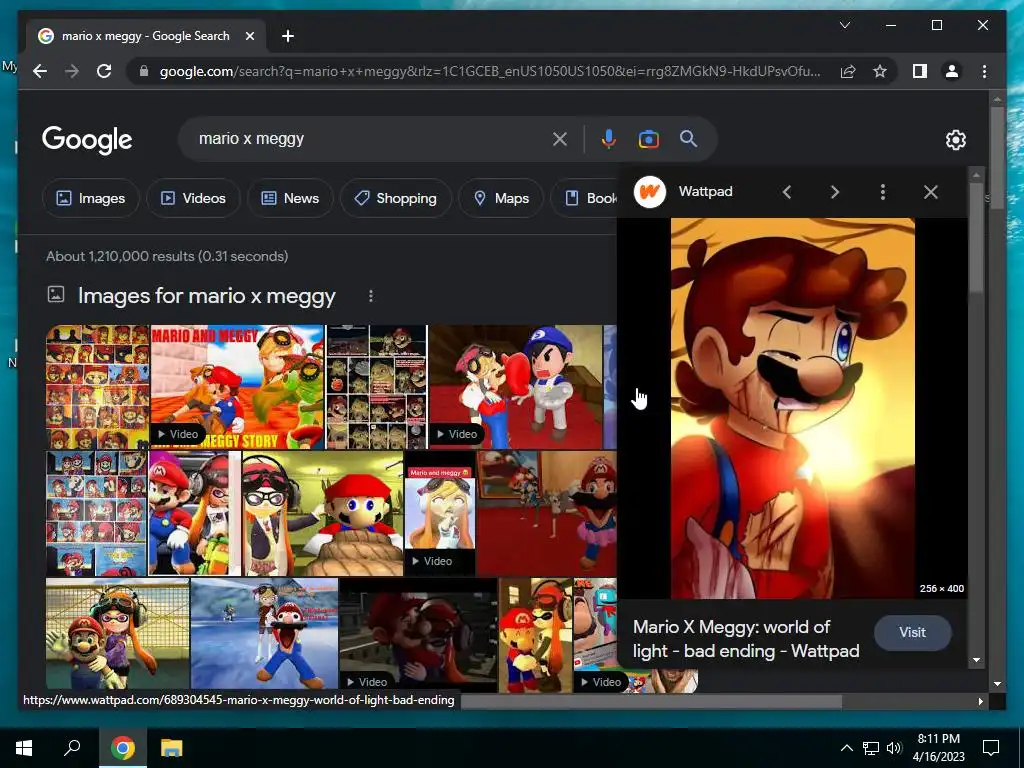The image size is (1024, 768).
Task: View site information lock icon
Action: (144, 71)
